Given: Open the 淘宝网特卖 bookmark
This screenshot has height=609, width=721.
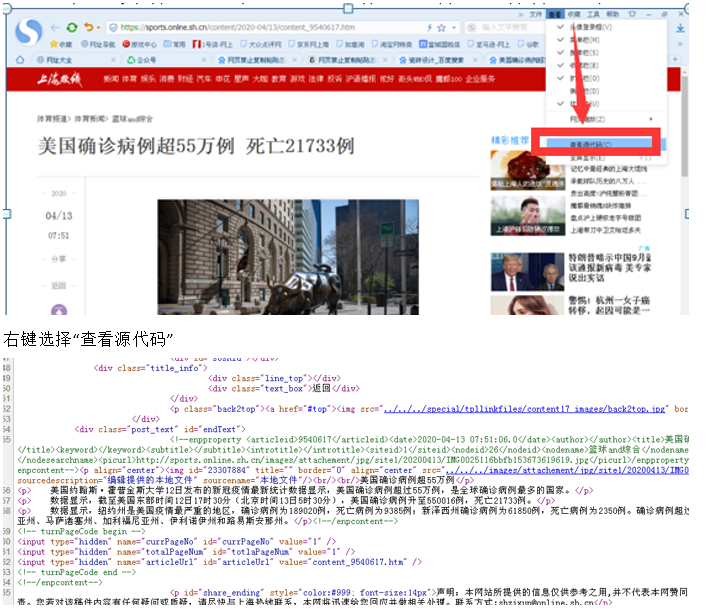Looking at the screenshot, I should (392, 44).
